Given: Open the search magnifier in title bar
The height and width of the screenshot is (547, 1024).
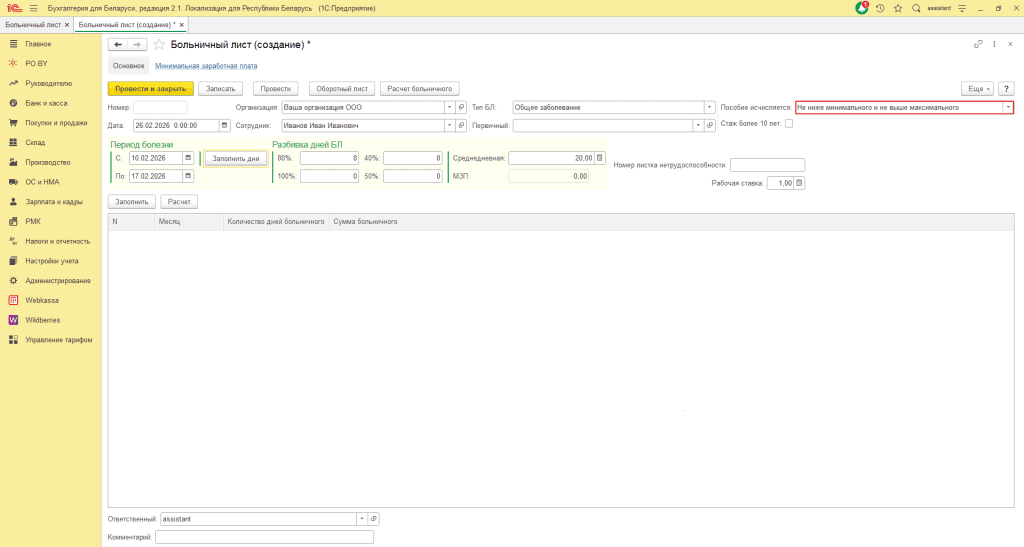Looking at the screenshot, I should coord(916,8).
